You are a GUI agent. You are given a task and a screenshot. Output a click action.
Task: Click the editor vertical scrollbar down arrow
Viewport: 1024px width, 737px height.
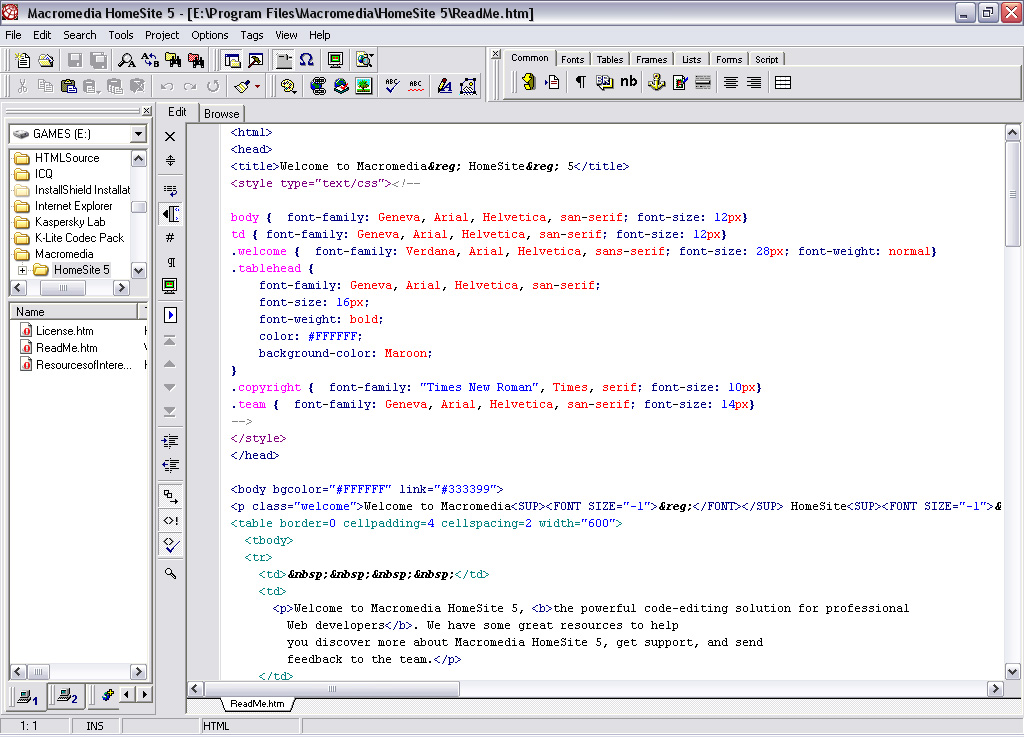click(x=1012, y=672)
